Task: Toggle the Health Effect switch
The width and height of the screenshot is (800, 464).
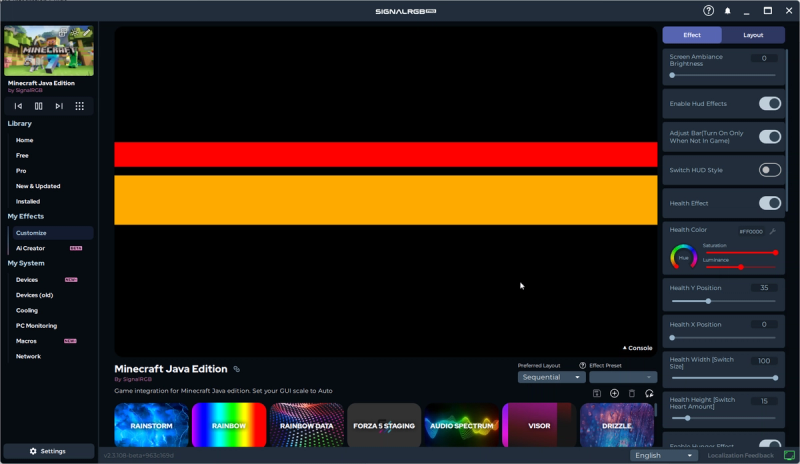Action: pos(769,203)
